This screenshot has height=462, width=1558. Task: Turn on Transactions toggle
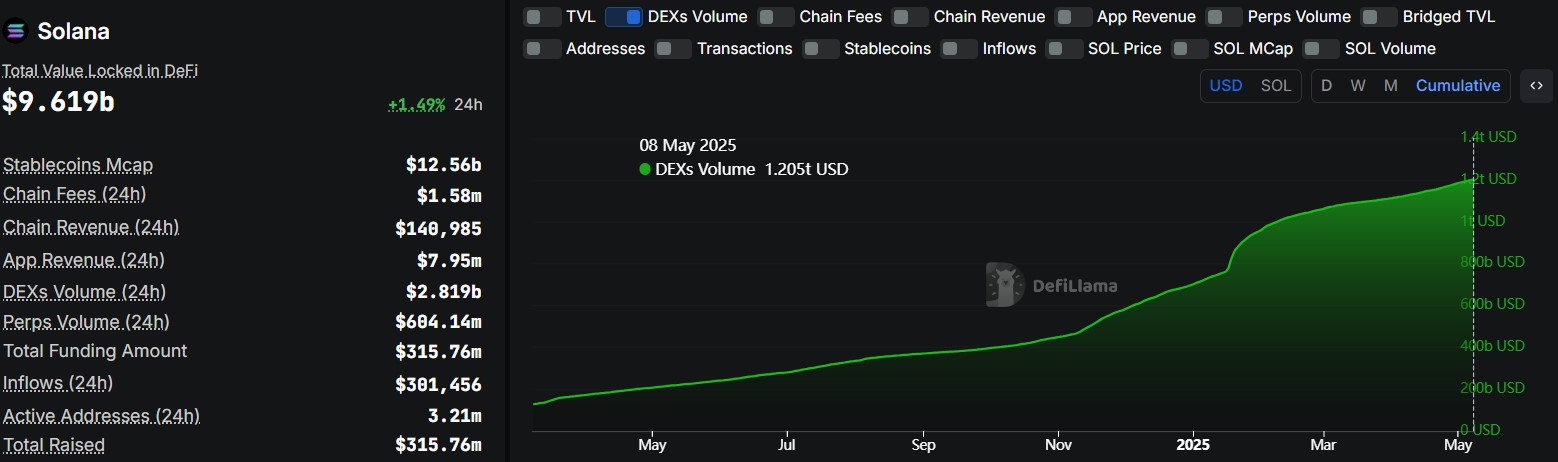coord(673,49)
